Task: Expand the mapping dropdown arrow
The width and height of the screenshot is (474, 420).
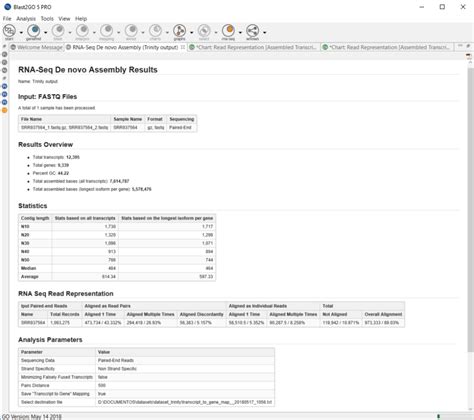Action: (x=118, y=32)
